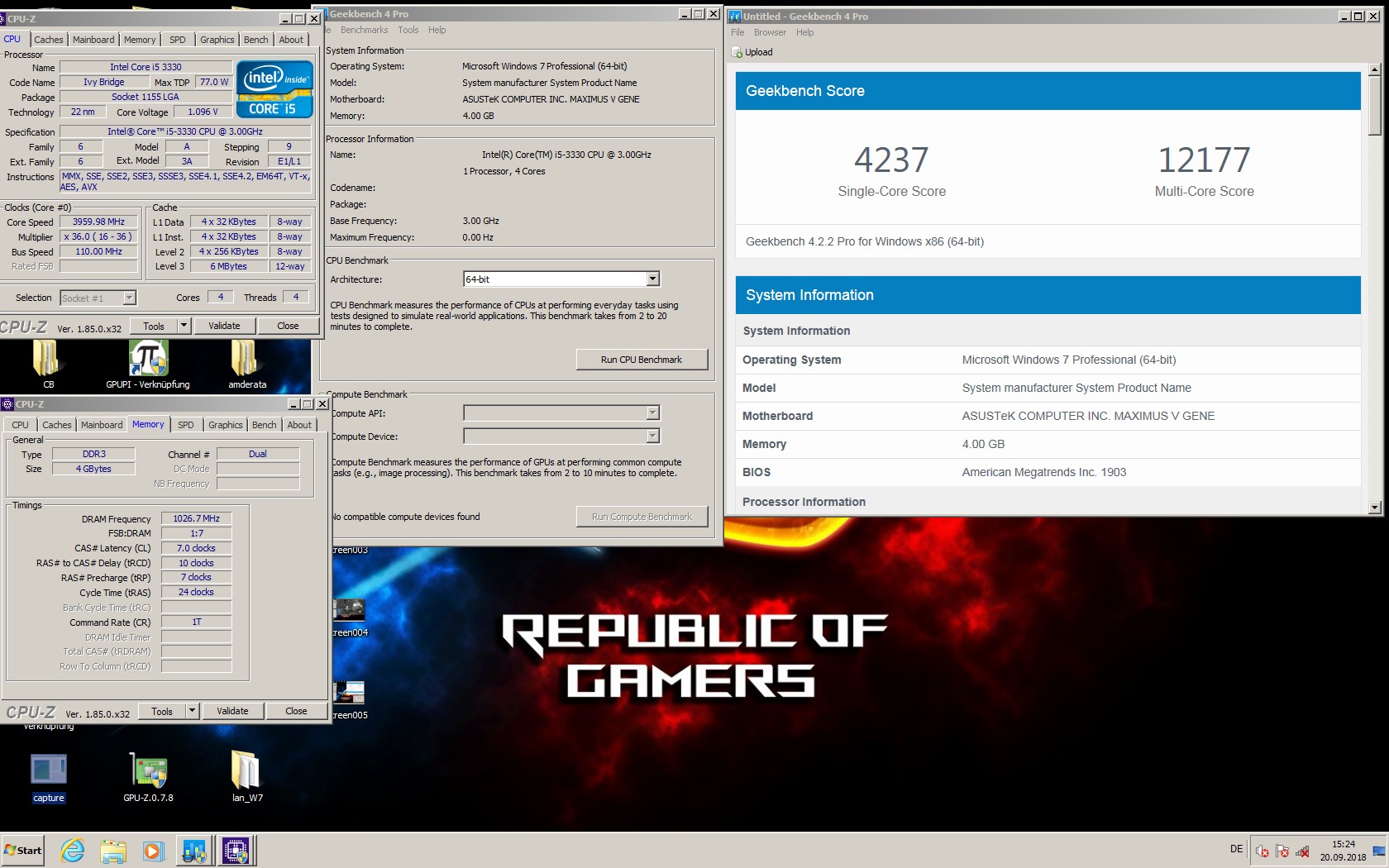
Task: Click the 12177 Multi-Core Score
Action: point(1204,160)
